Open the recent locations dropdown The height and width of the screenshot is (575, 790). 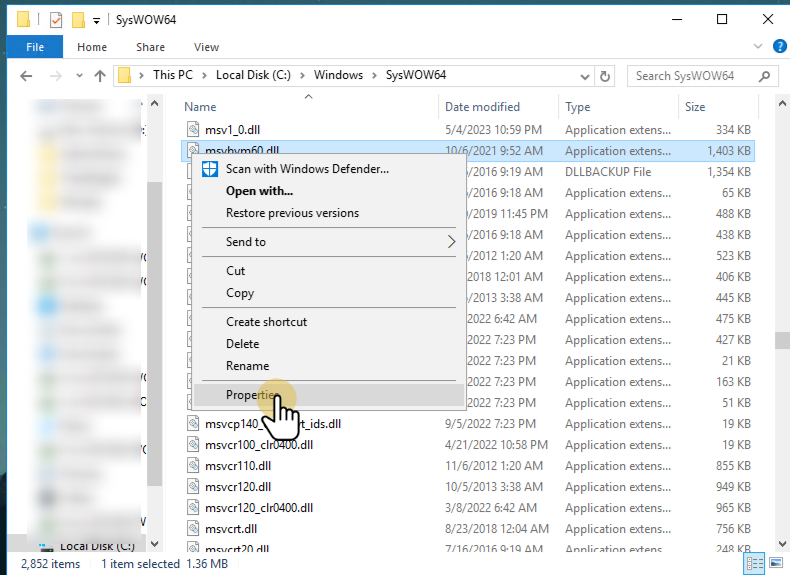tap(79, 76)
